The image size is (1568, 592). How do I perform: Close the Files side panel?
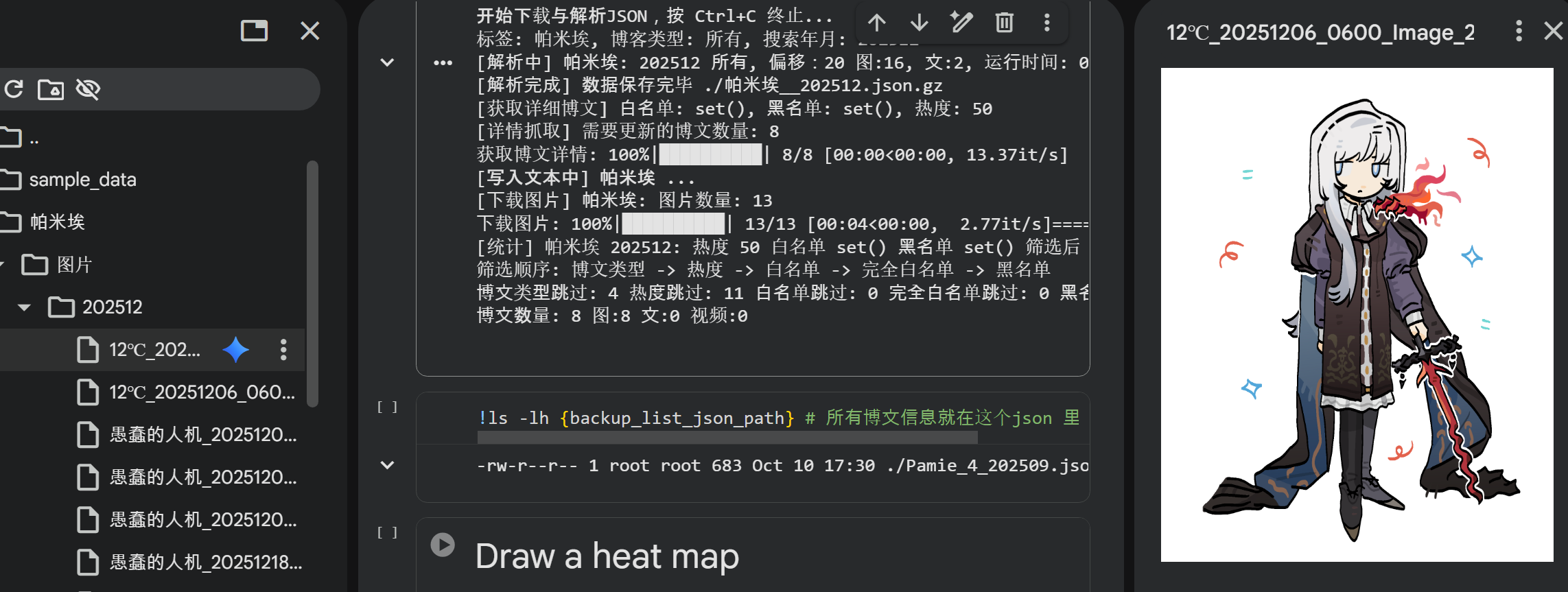[310, 31]
